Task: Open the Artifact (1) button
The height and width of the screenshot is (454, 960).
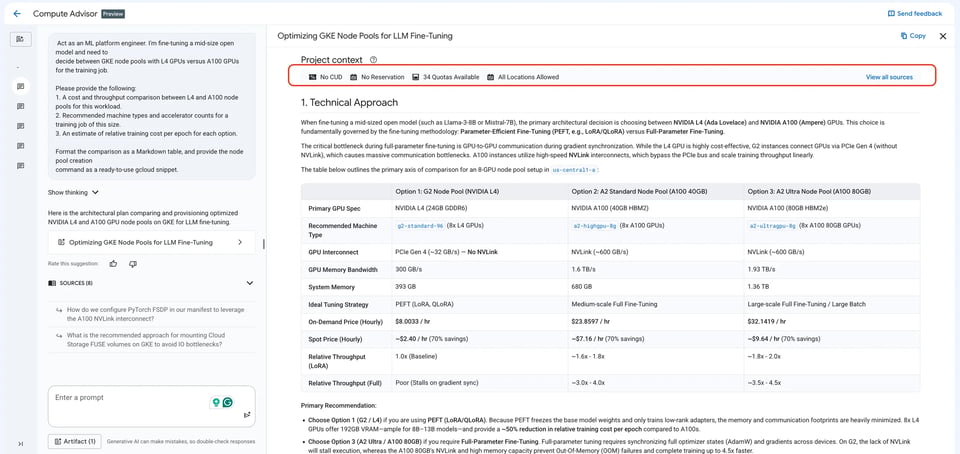Action: click(75, 441)
